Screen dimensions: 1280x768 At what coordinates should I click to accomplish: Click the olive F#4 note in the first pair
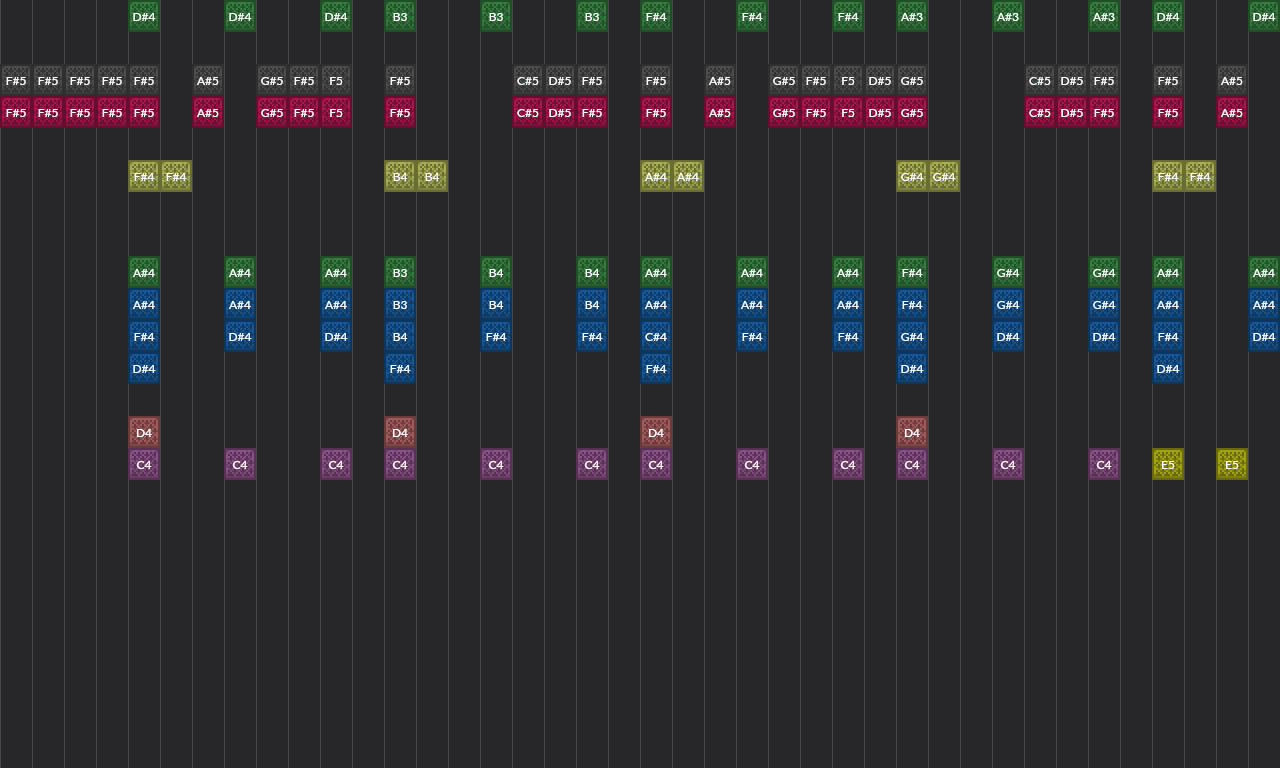[x=144, y=176]
